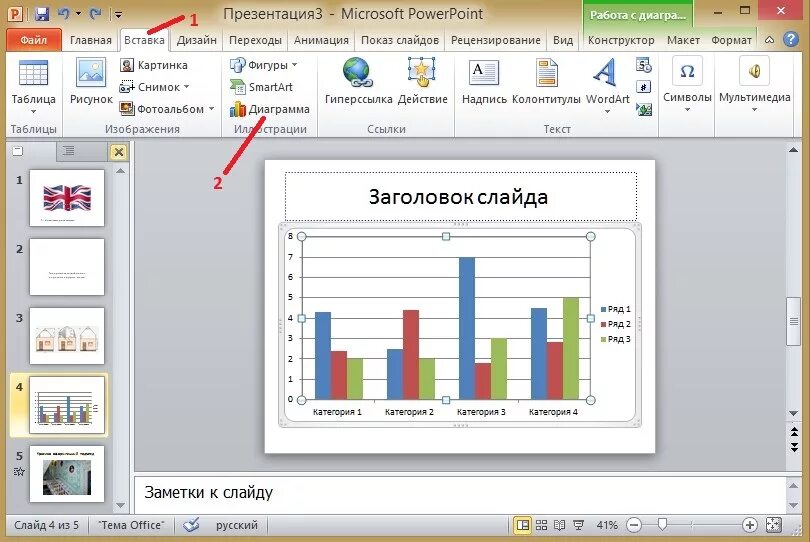Viewport: 810px width, 542px height.
Task: Insert slide number icon
Action: coord(644,87)
